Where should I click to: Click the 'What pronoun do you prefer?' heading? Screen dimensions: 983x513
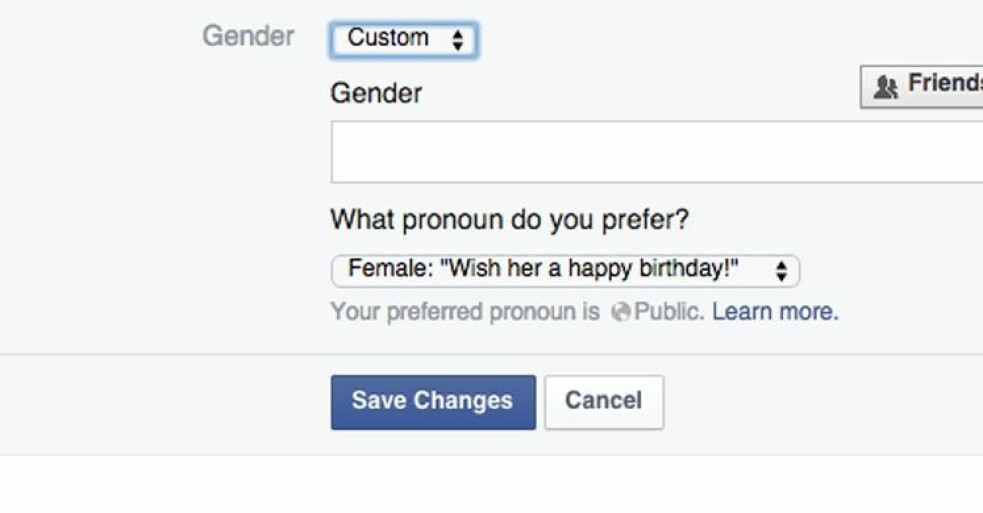tap(510, 220)
